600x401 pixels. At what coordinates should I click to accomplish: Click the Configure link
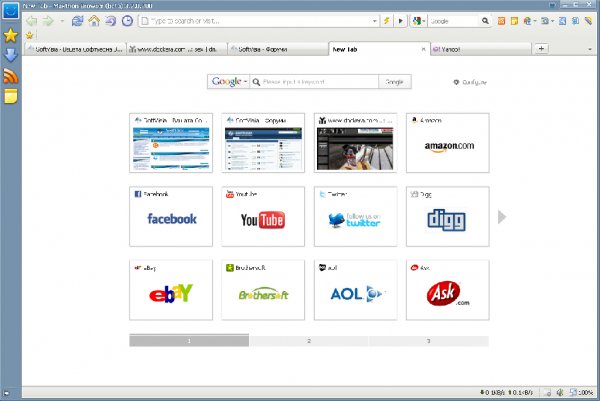tap(474, 82)
